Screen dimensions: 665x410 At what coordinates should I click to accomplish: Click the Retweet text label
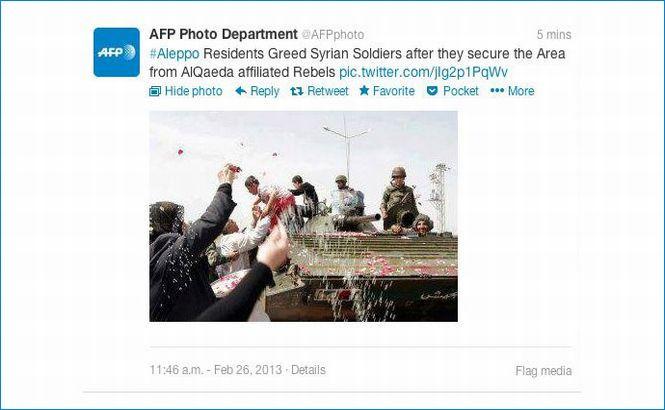327,91
